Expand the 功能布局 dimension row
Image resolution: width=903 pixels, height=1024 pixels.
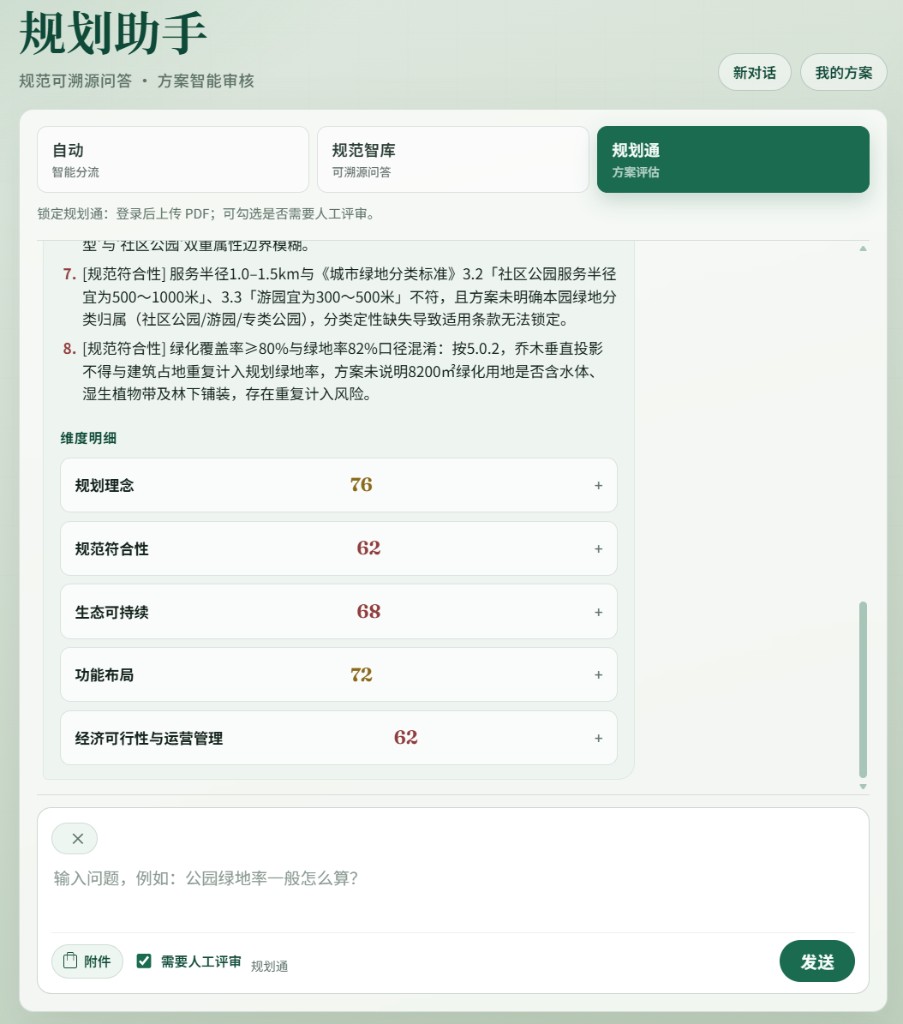click(338, 675)
